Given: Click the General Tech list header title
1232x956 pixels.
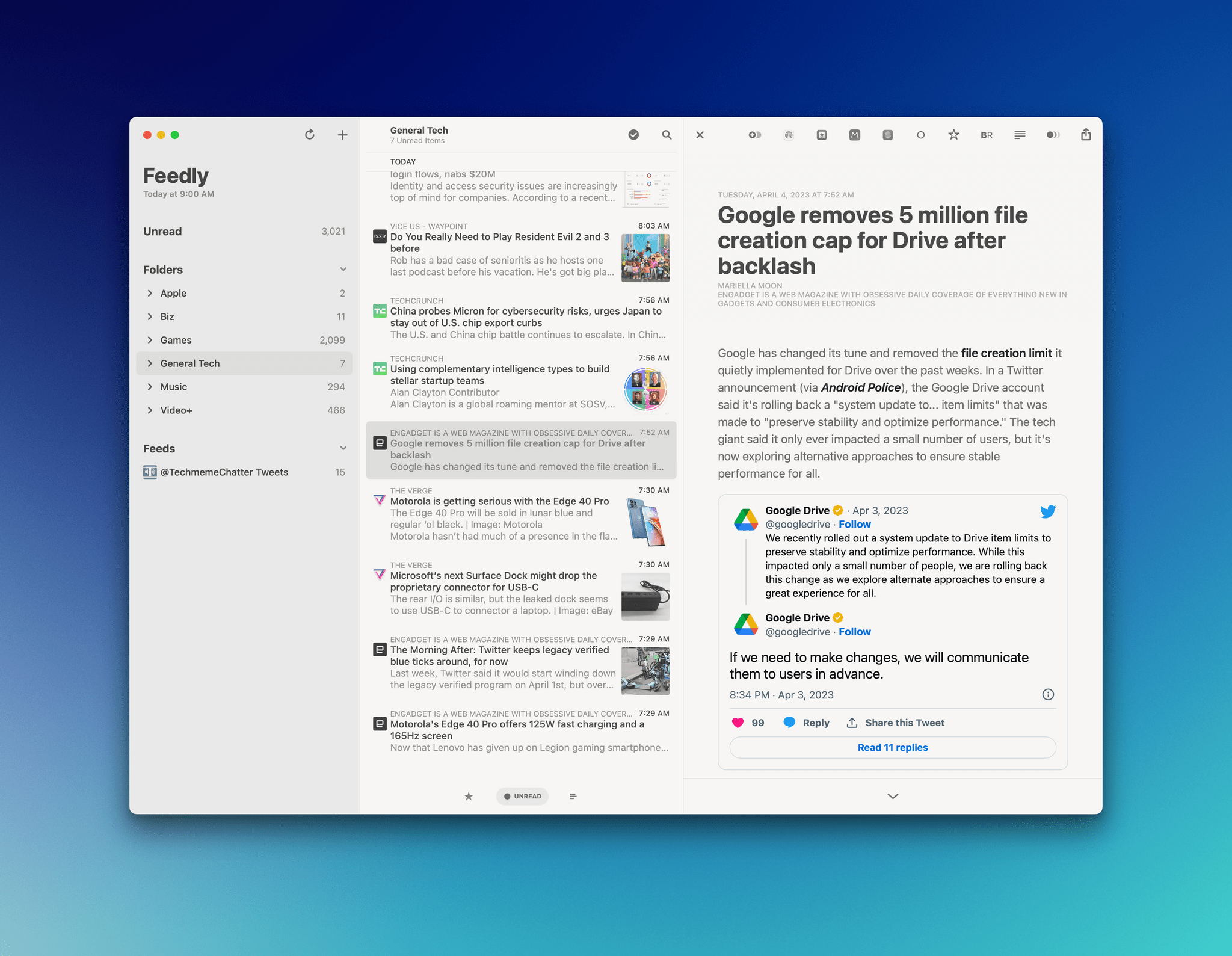Looking at the screenshot, I should click(x=419, y=130).
